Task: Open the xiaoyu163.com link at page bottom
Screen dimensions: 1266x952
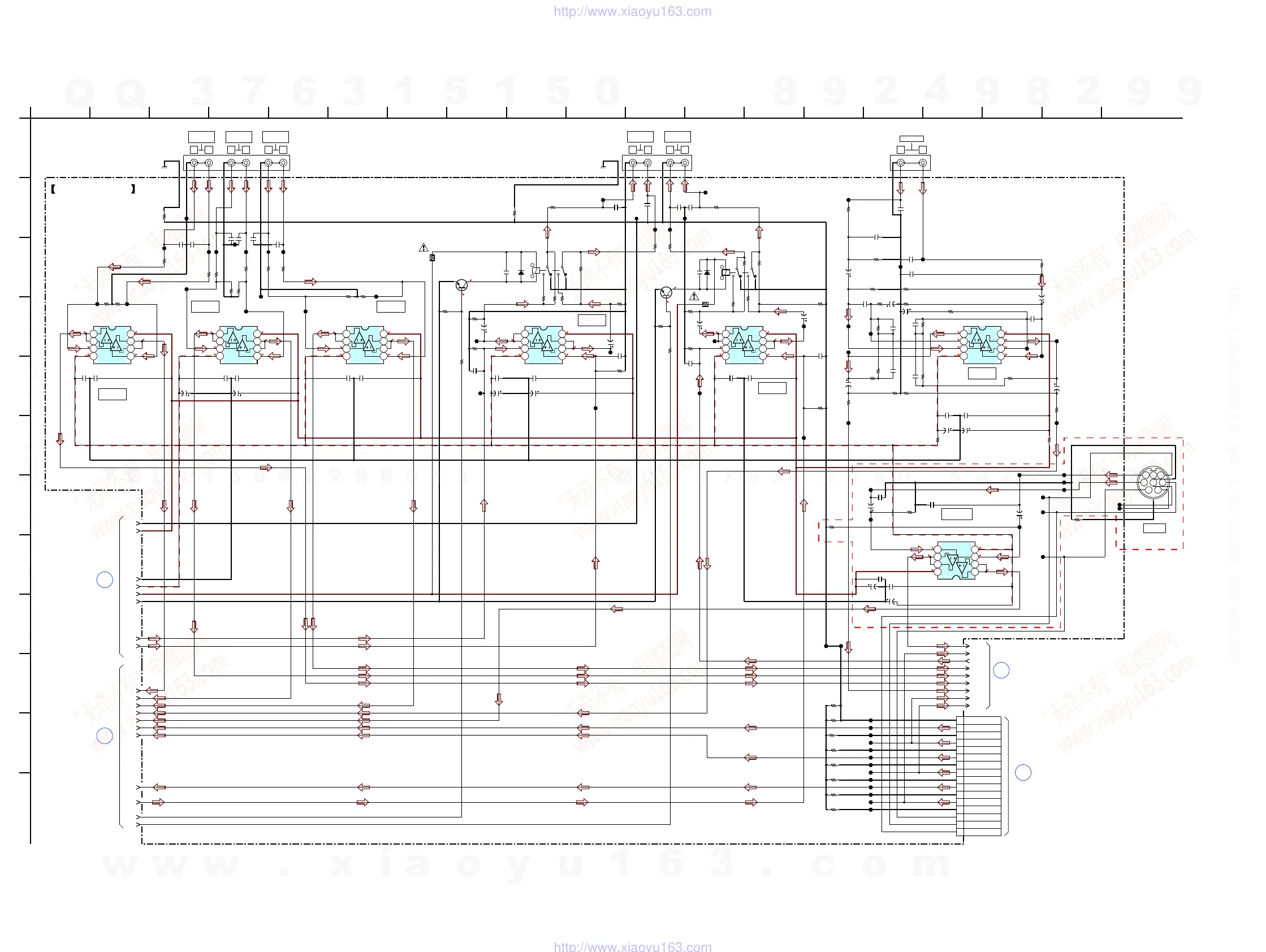Action: tap(632, 946)
